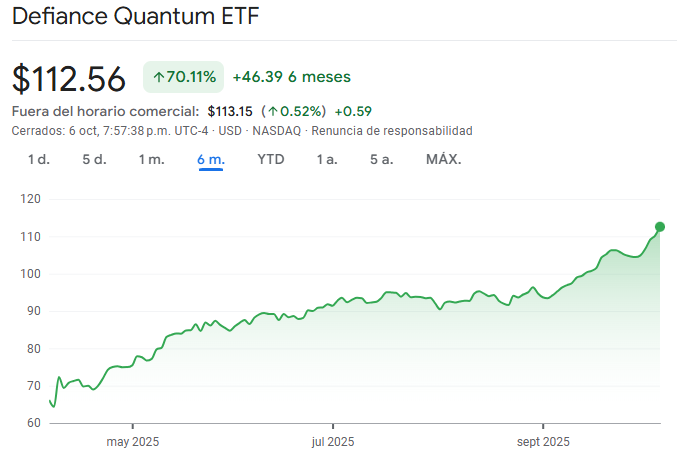
Task: Show the YTD chart range
Action: click(x=271, y=159)
